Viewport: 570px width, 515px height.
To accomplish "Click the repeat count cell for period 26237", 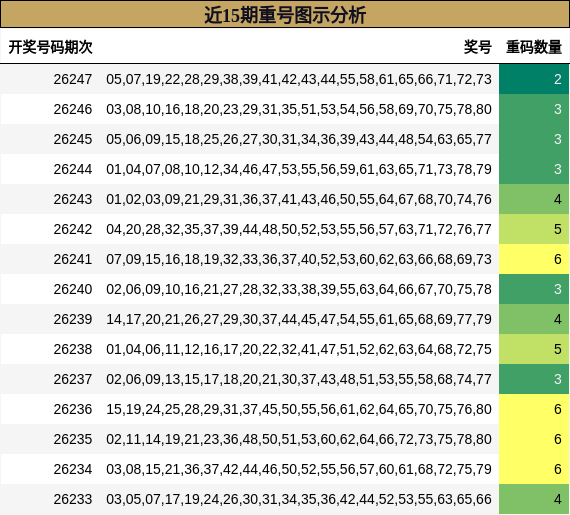I will pyautogui.click(x=534, y=379).
